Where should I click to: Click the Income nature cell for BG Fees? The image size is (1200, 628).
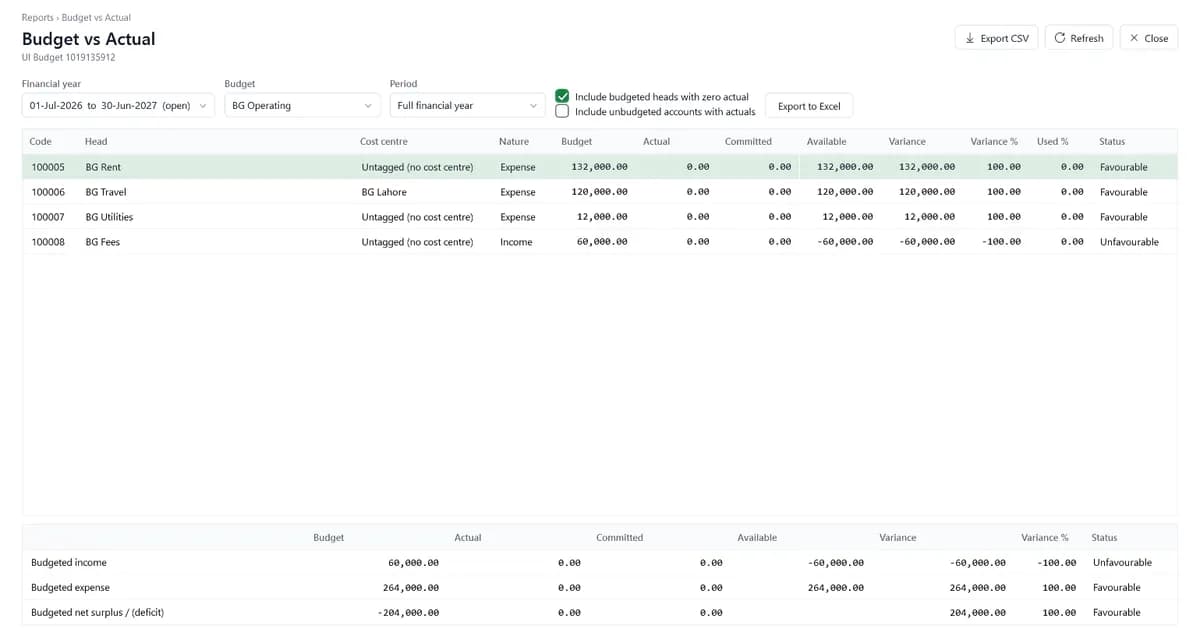point(517,242)
